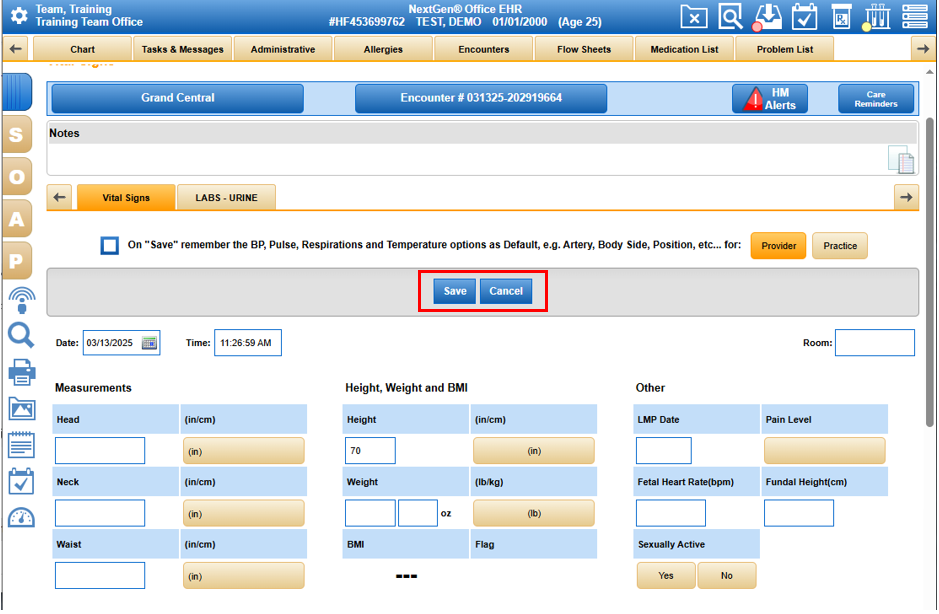Click the Weight pounds input field
Screen dimensions: 939x614
click(370, 513)
